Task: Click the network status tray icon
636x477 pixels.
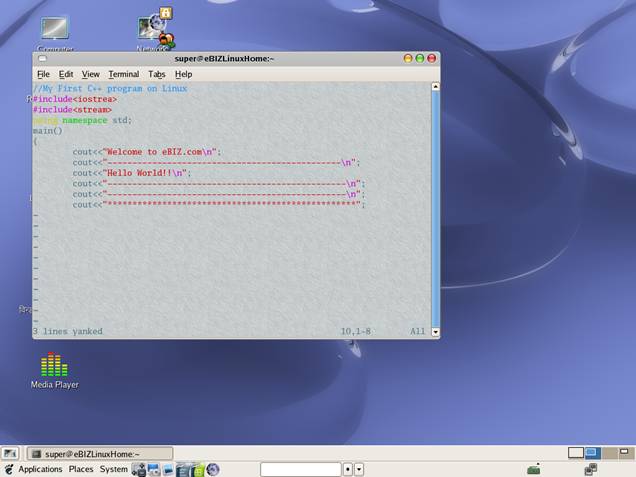Action: click(x=534, y=469)
